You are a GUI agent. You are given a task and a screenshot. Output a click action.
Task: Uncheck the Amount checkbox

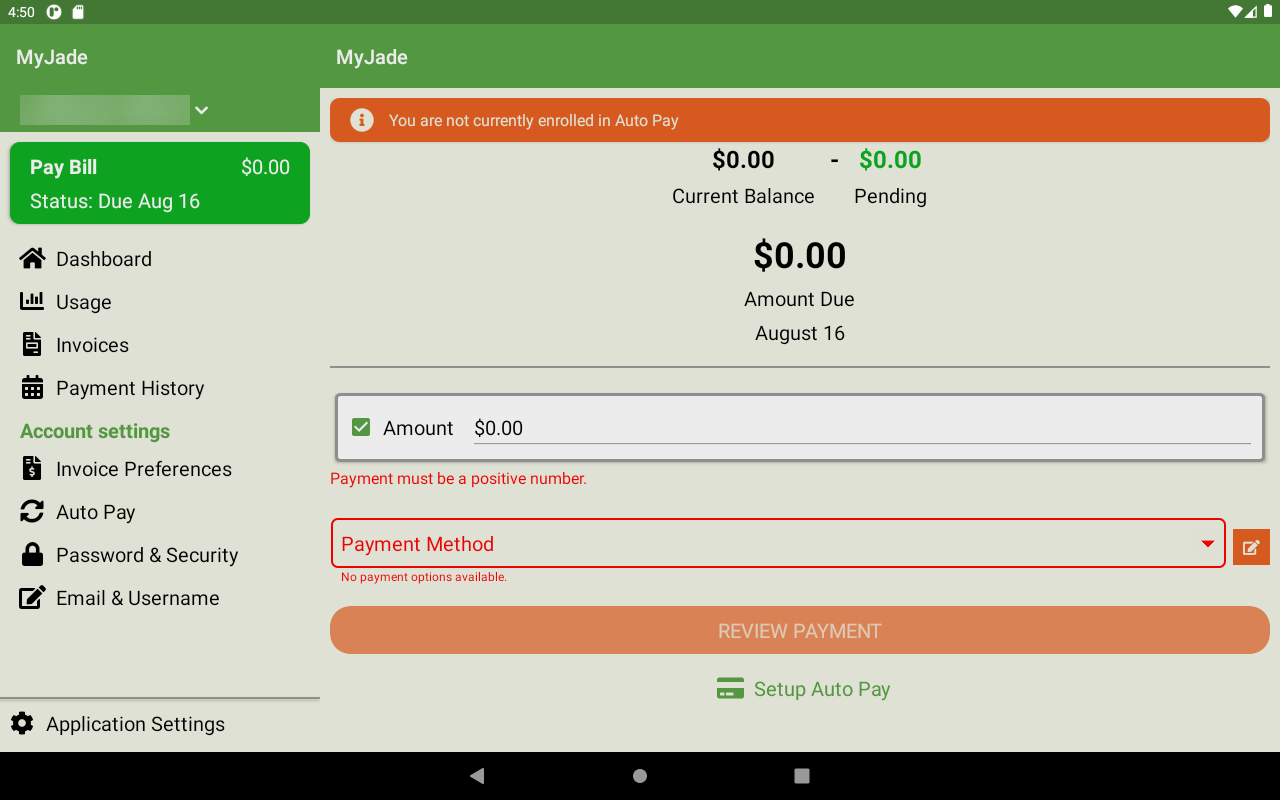coord(361,427)
